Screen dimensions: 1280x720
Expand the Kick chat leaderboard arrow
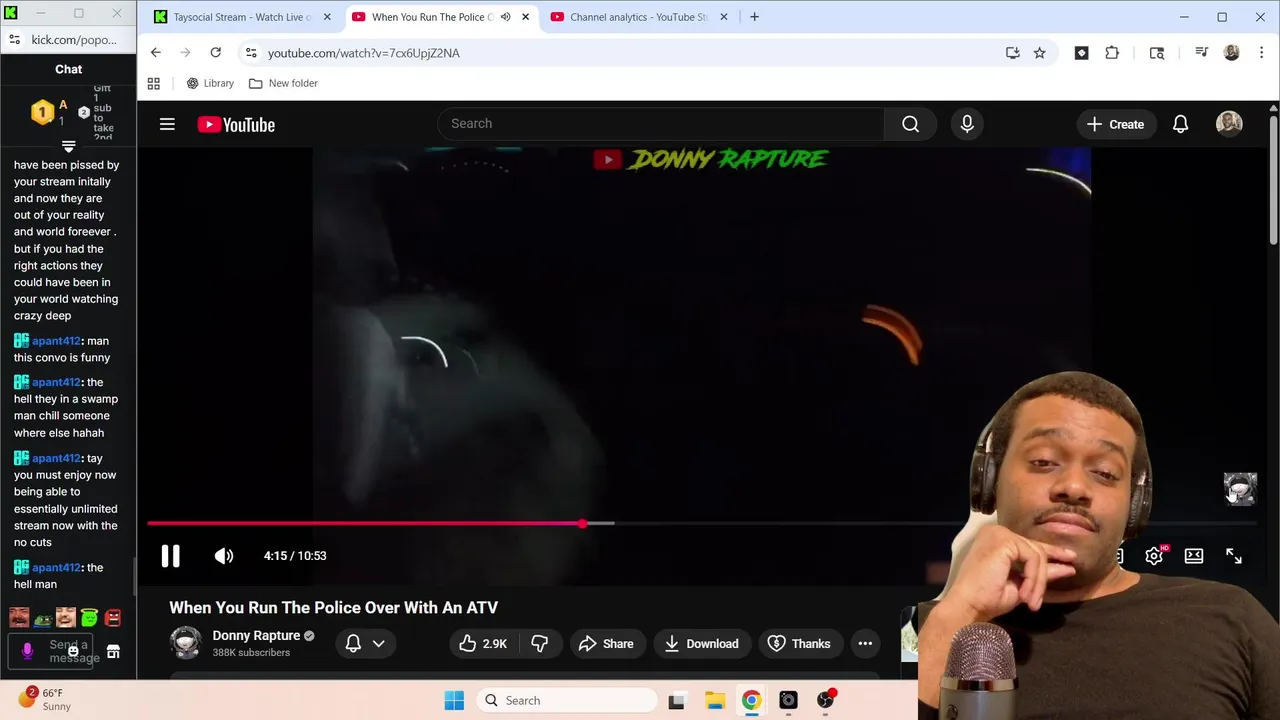click(x=68, y=147)
